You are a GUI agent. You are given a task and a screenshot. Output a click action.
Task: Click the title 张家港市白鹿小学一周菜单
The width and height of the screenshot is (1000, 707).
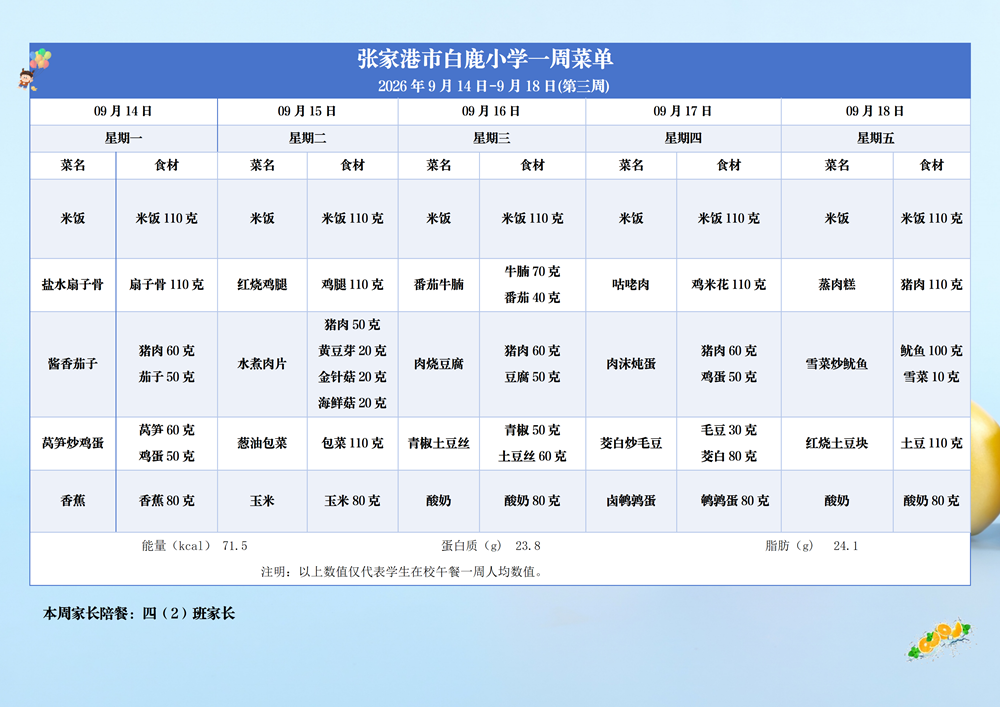coord(485,59)
